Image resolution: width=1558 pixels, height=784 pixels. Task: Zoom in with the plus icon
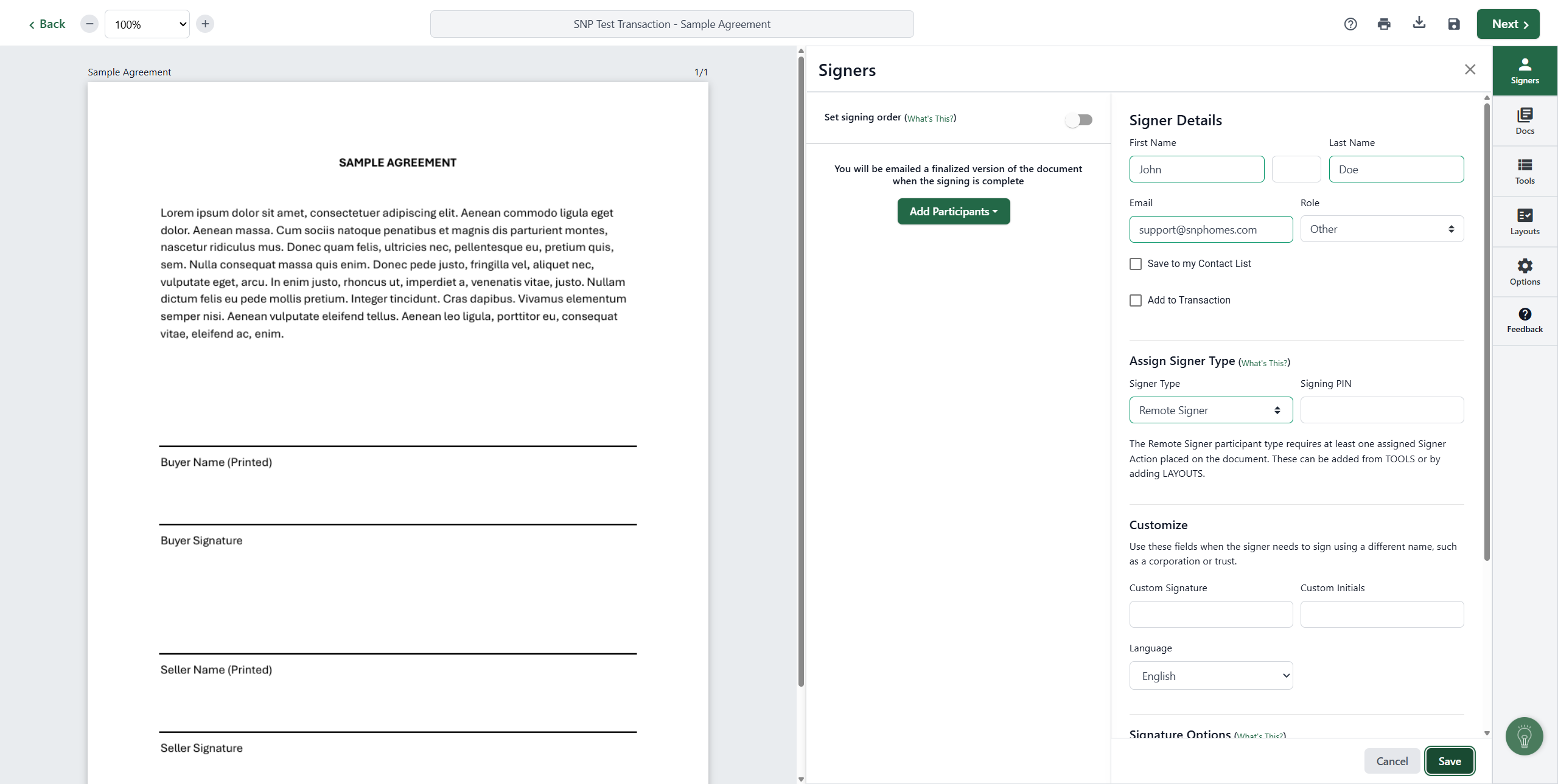[x=205, y=24]
